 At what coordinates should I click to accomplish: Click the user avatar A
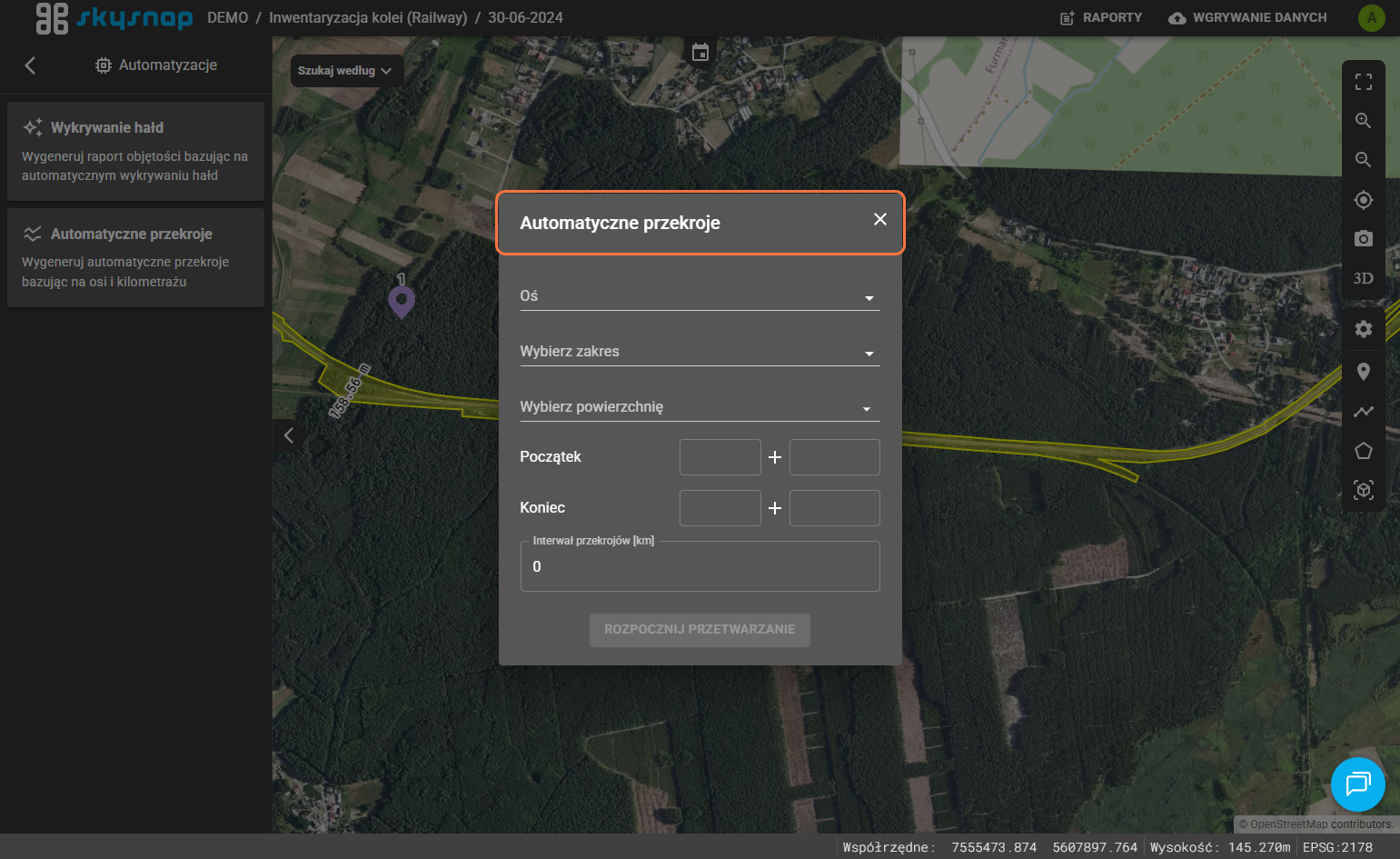tap(1371, 18)
